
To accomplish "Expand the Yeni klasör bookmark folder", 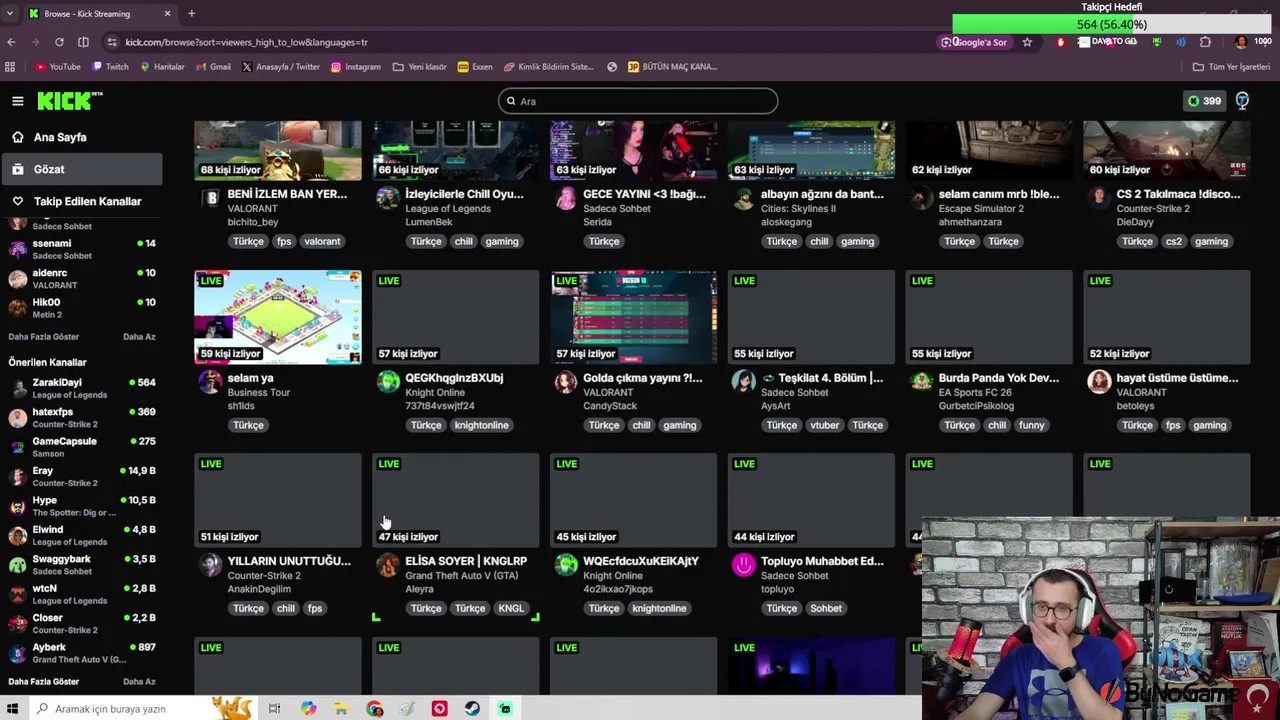I will 420,67.
